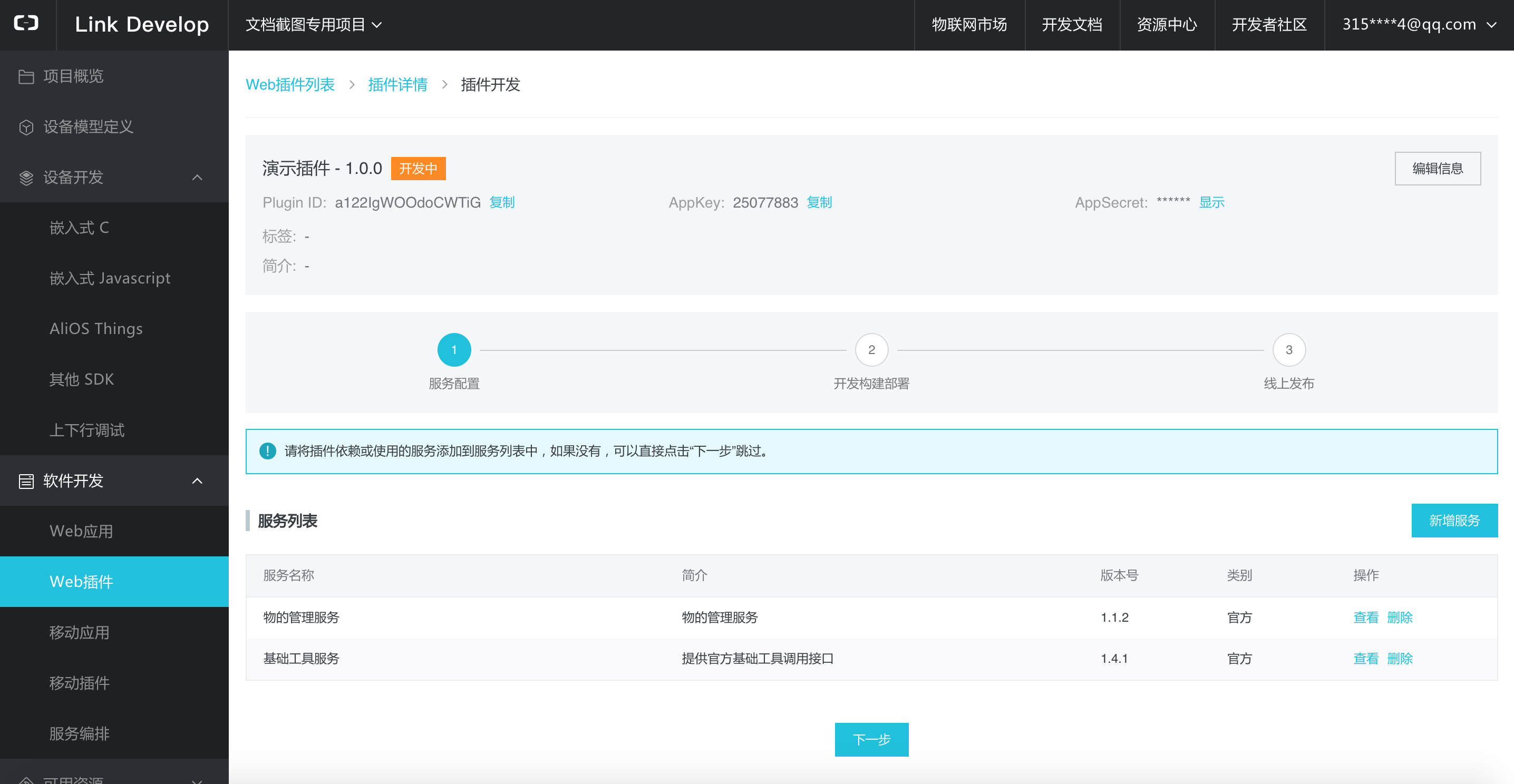The width and height of the screenshot is (1514, 784).
Task: Select Web插件 in the sidebar
Action: tap(114, 582)
